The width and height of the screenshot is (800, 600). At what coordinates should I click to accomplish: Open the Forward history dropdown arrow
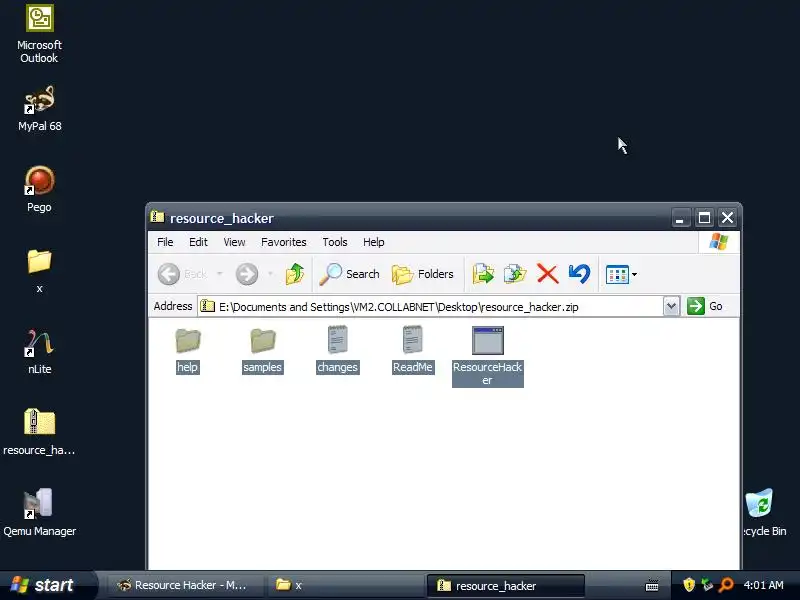pos(270,274)
